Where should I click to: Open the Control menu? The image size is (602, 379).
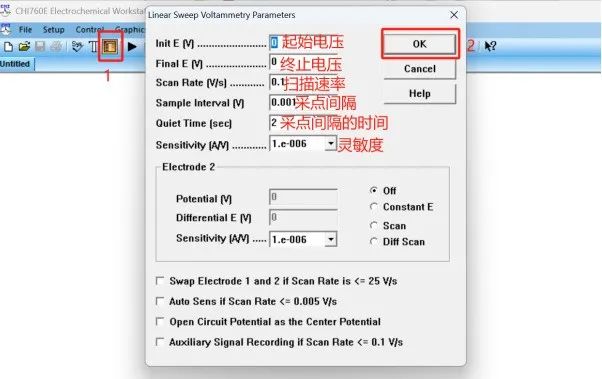click(x=89, y=30)
